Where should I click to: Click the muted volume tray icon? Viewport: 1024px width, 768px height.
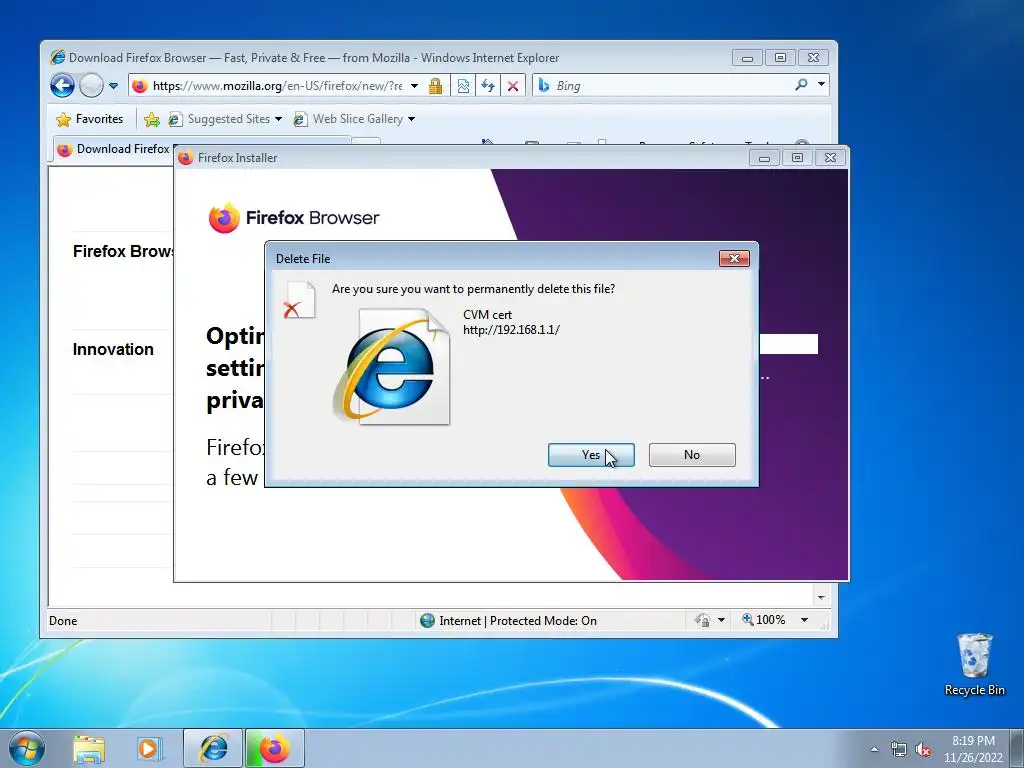pyautogui.click(x=923, y=749)
